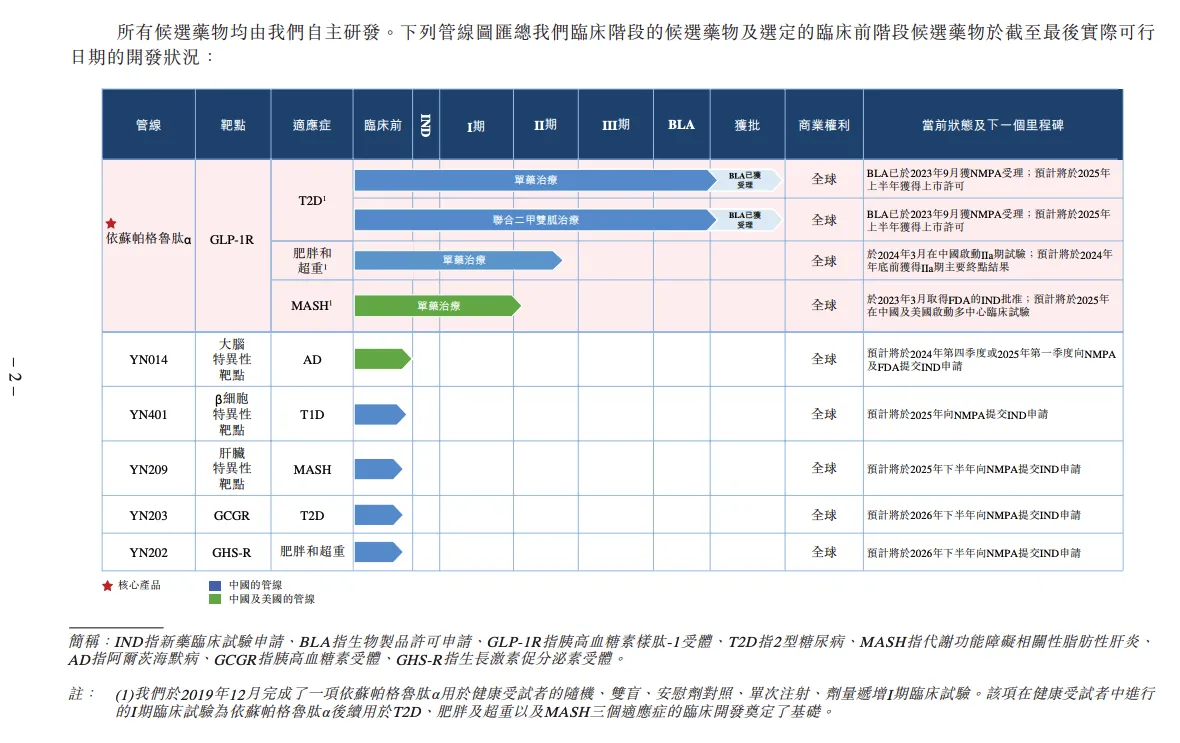Click the GCGR target cell for YN203
Viewport: 1180px width, 743px height.
[x=232, y=516]
